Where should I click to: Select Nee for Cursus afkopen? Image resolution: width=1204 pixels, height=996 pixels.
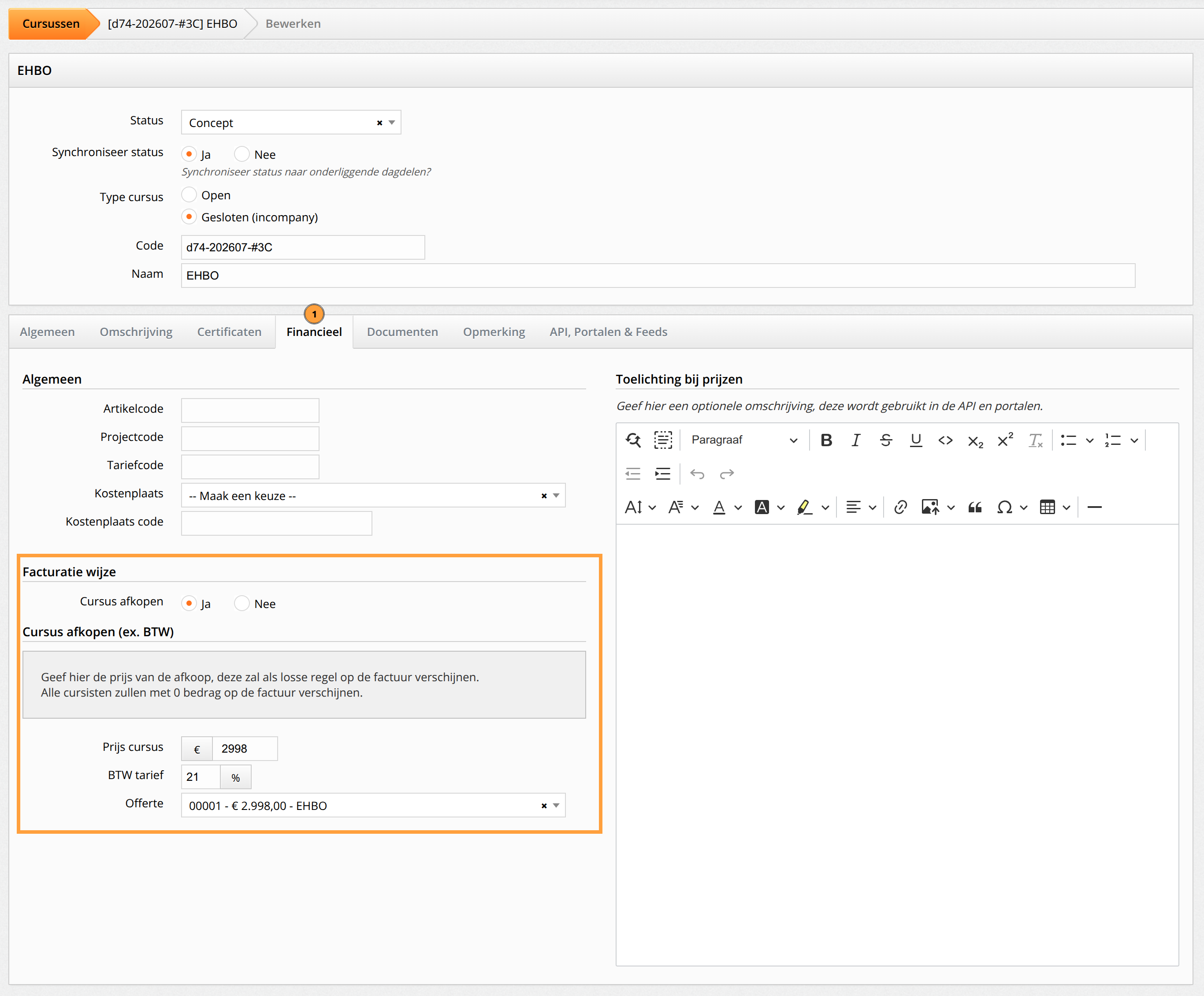242,604
